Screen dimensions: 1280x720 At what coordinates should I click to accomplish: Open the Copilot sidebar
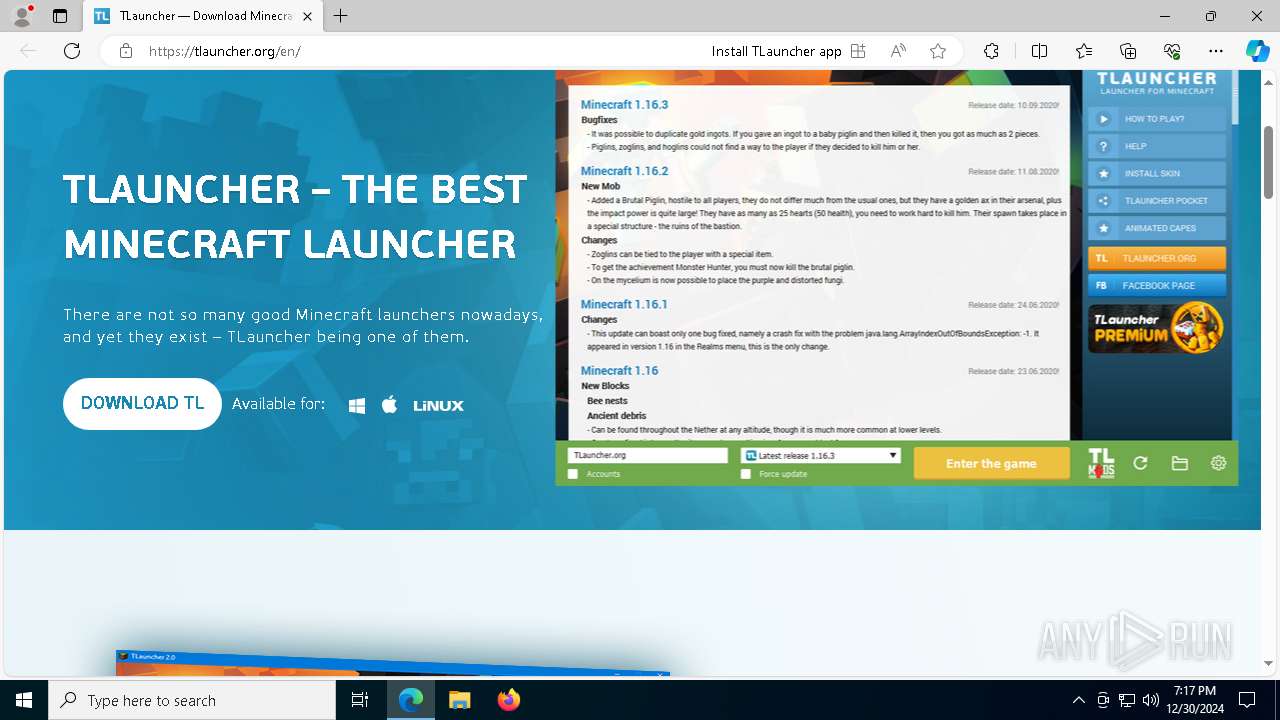click(1257, 51)
